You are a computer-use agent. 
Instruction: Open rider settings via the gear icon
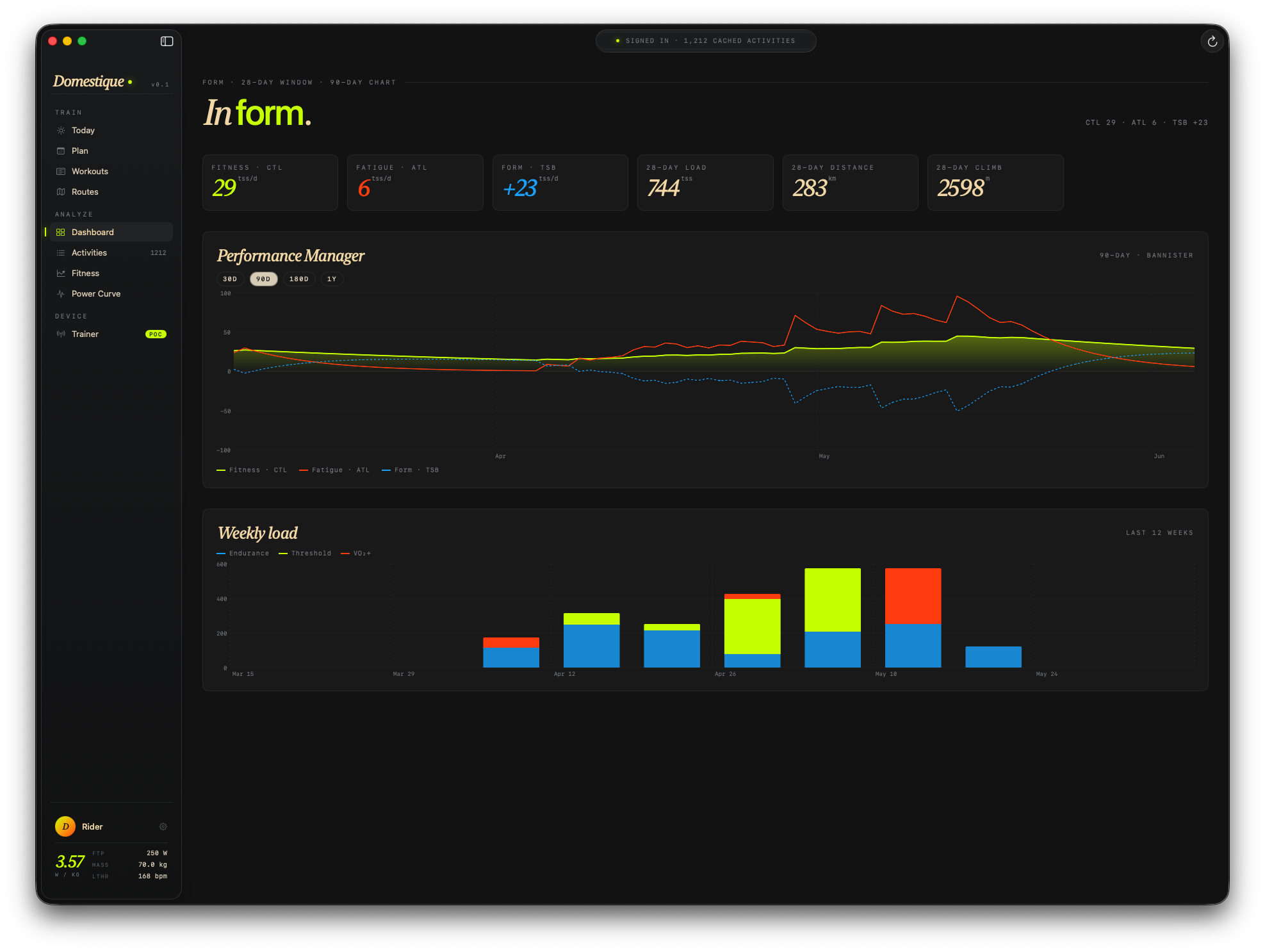163,826
